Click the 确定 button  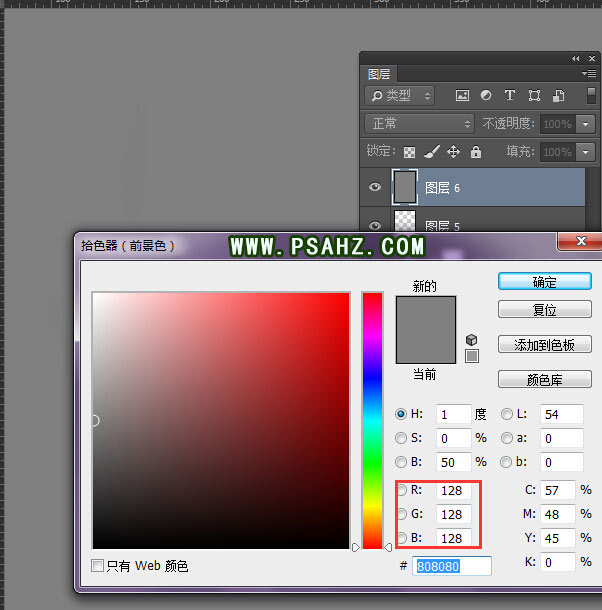pyautogui.click(x=544, y=282)
